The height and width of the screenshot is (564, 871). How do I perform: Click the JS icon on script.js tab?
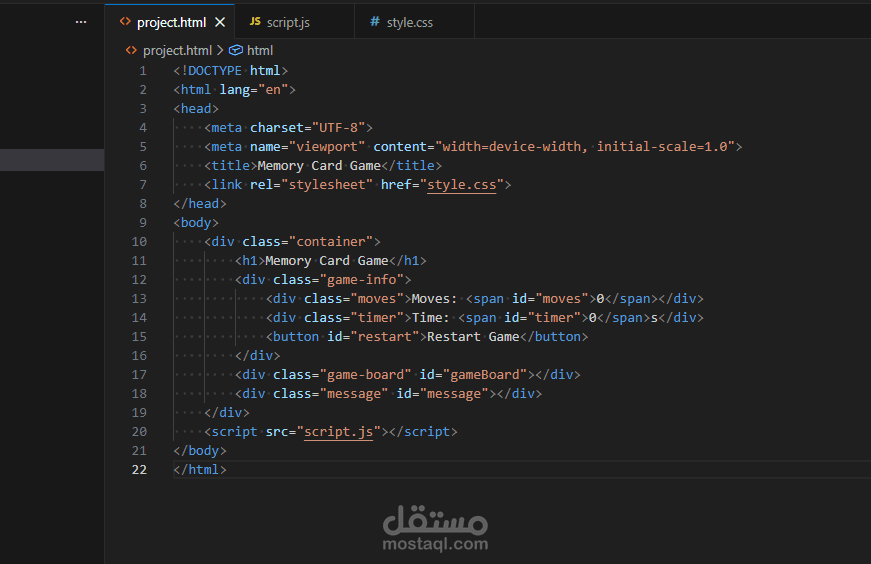point(255,21)
